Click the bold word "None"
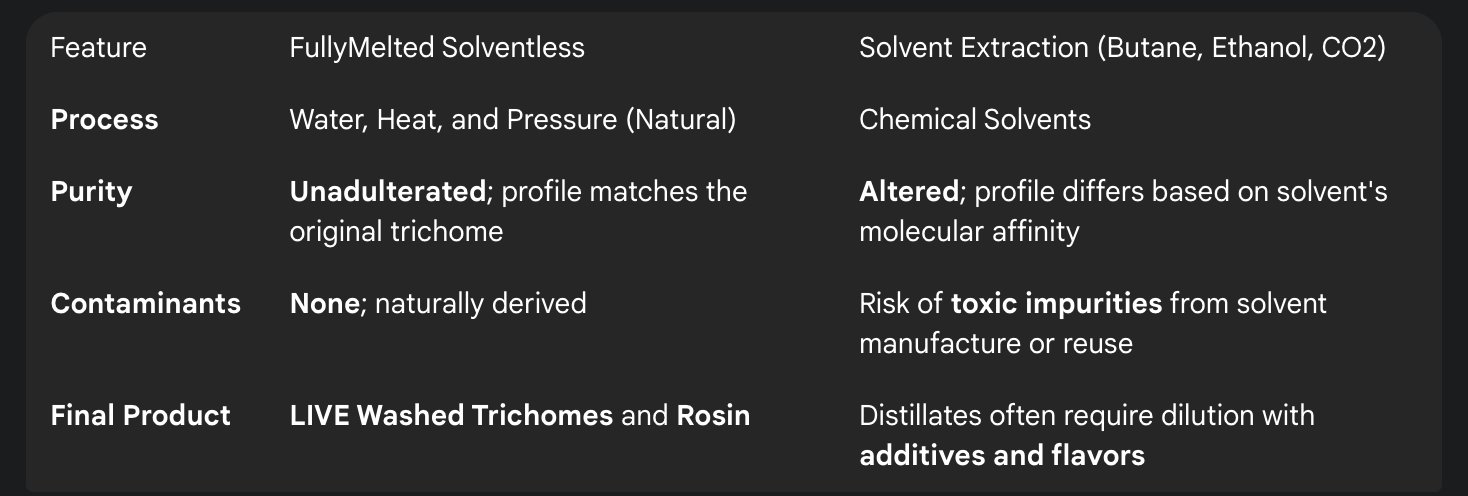 point(324,304)
